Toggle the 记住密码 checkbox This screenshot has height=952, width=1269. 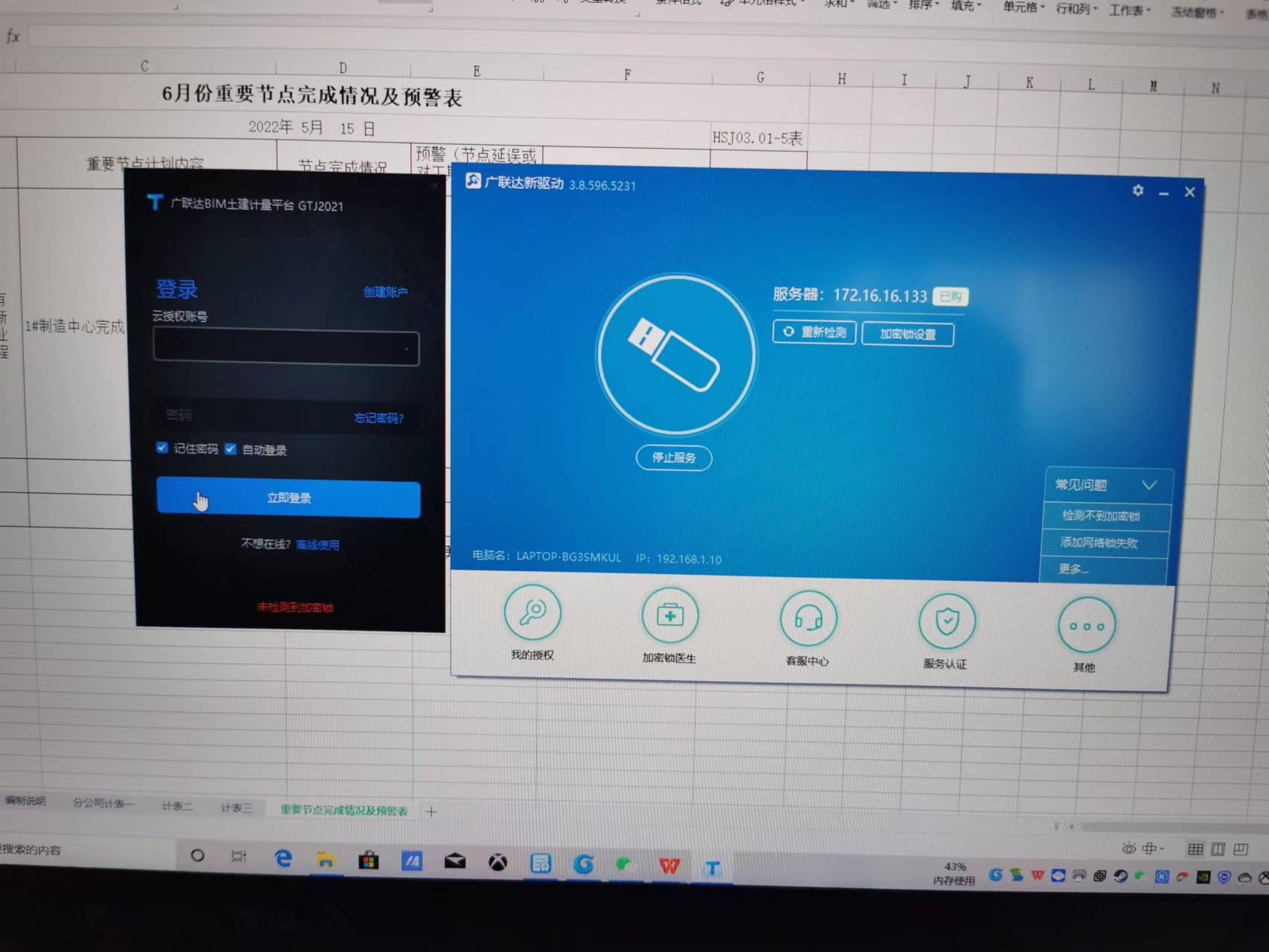click(x=162, y=448)
